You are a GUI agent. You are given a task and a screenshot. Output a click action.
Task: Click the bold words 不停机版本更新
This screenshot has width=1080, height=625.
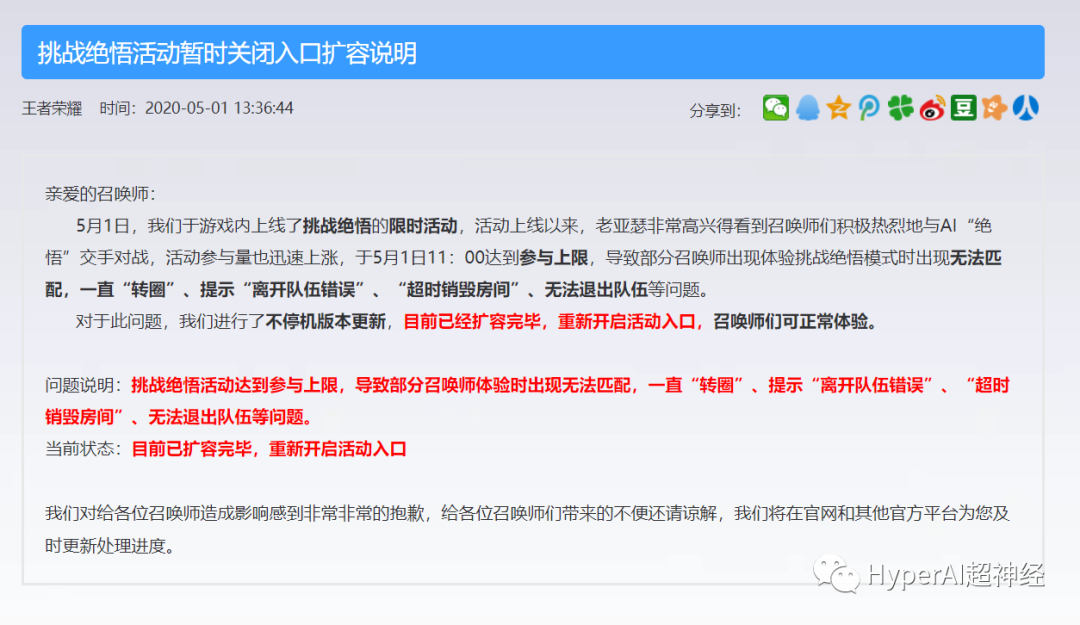(x=326, y=321)
